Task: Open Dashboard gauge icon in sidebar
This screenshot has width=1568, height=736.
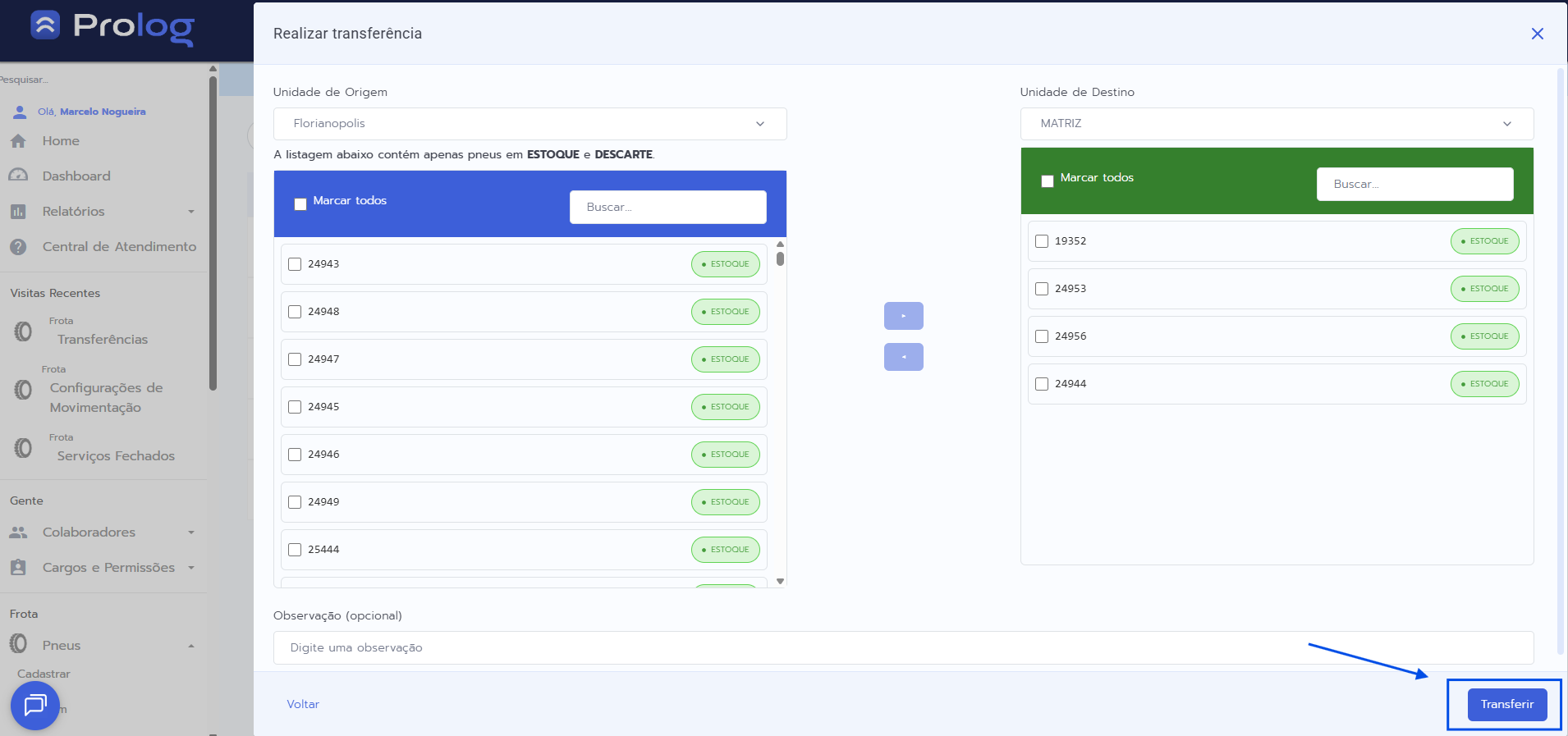Action: click(18, 176)
